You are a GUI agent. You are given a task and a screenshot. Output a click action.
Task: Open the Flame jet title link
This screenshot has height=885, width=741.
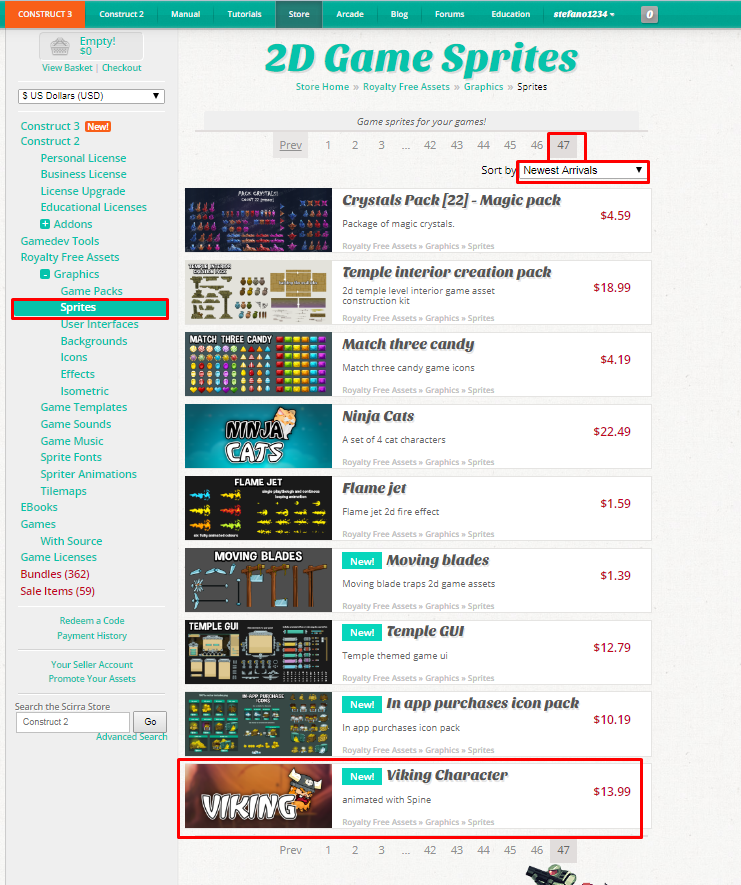[374, 488]
